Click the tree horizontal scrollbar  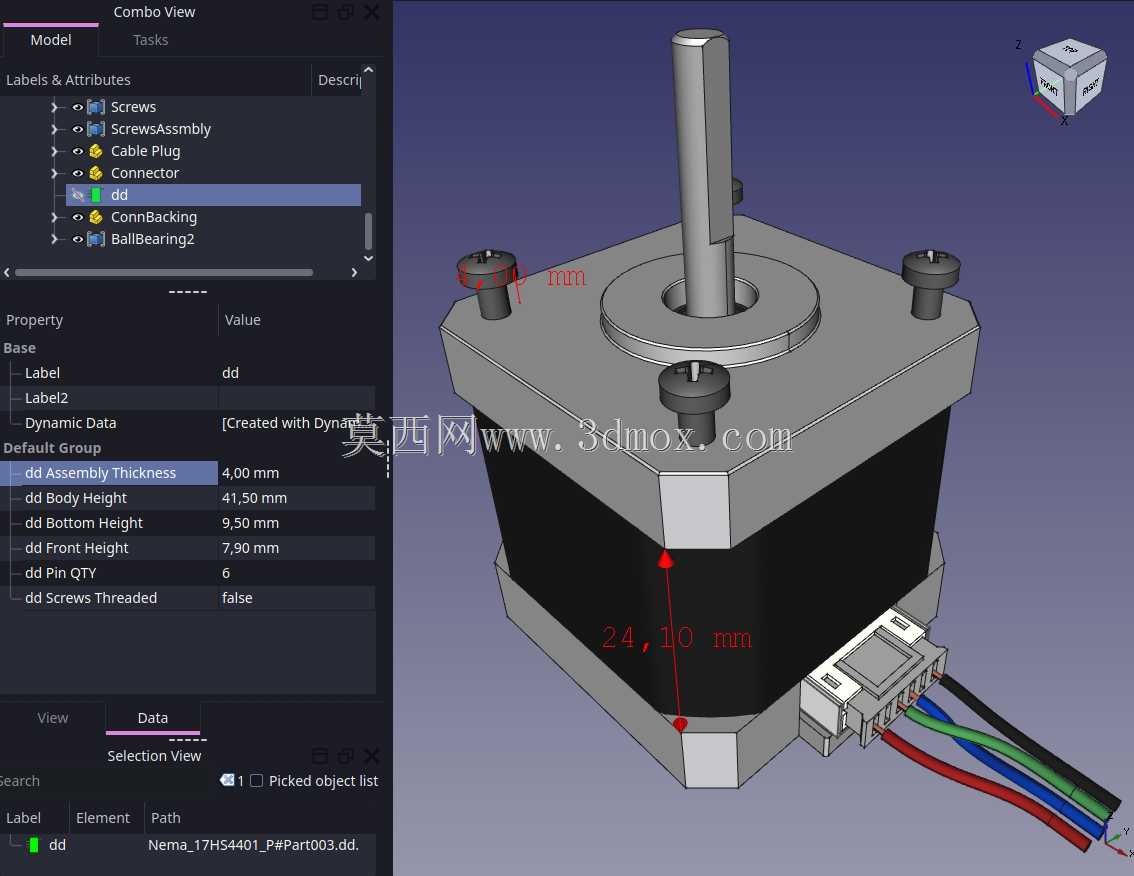coord(164,273)
